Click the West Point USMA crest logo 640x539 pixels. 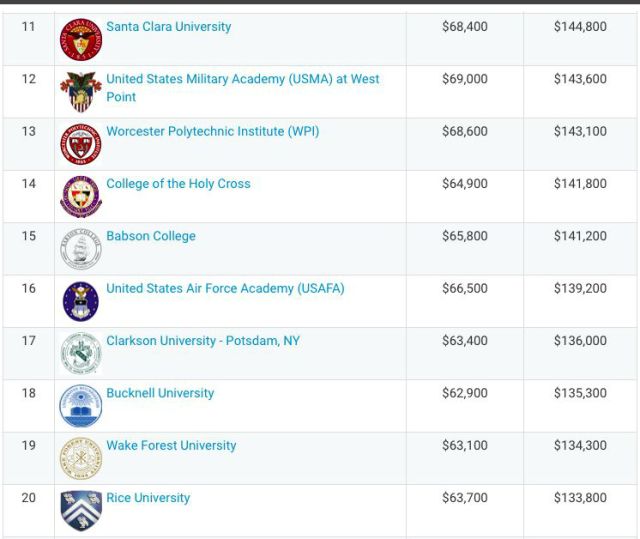pyautogui.click(x=81, y=92)
